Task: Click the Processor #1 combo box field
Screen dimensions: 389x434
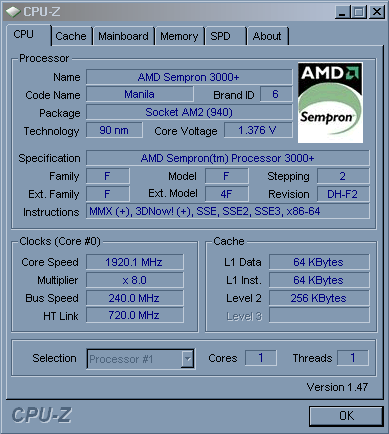Action: pyautogui.click(x=140, y=359)
